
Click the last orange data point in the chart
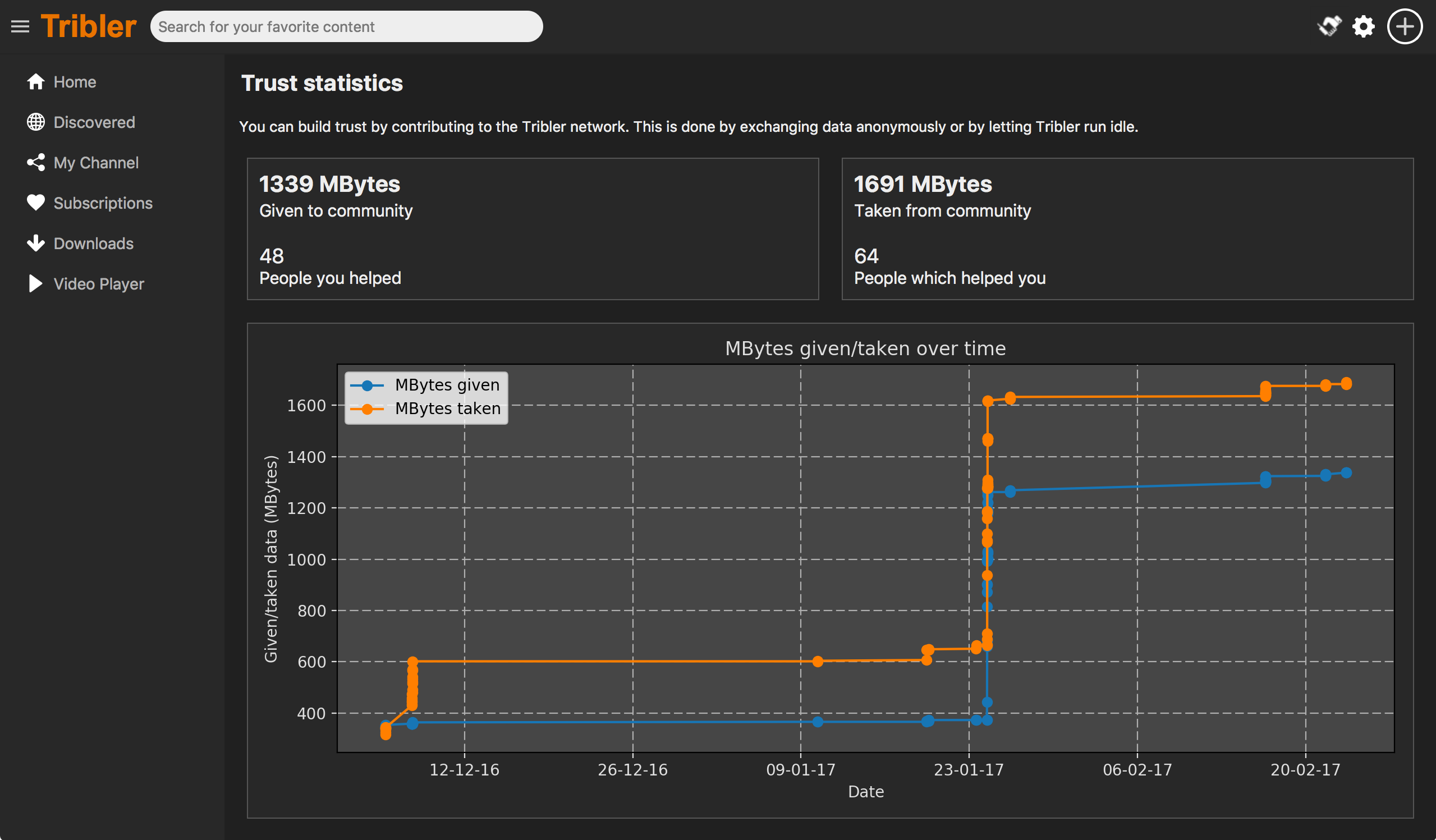click(1346, 384)
